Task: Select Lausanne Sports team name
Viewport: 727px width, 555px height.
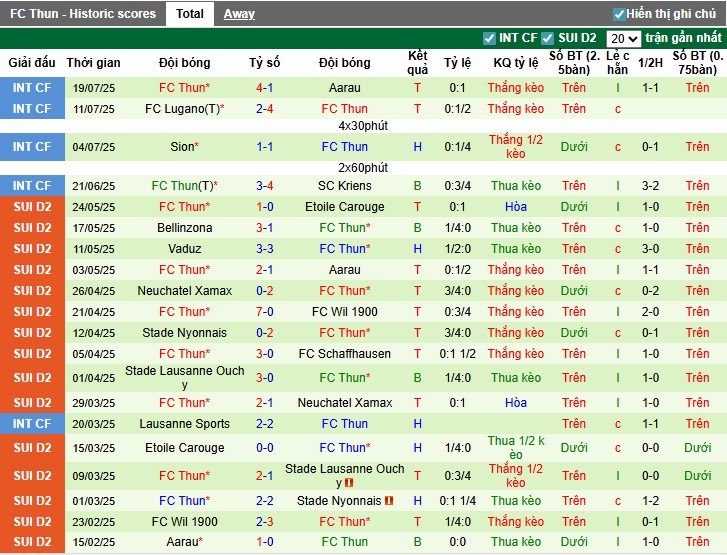Action: [x=185, y=424]
